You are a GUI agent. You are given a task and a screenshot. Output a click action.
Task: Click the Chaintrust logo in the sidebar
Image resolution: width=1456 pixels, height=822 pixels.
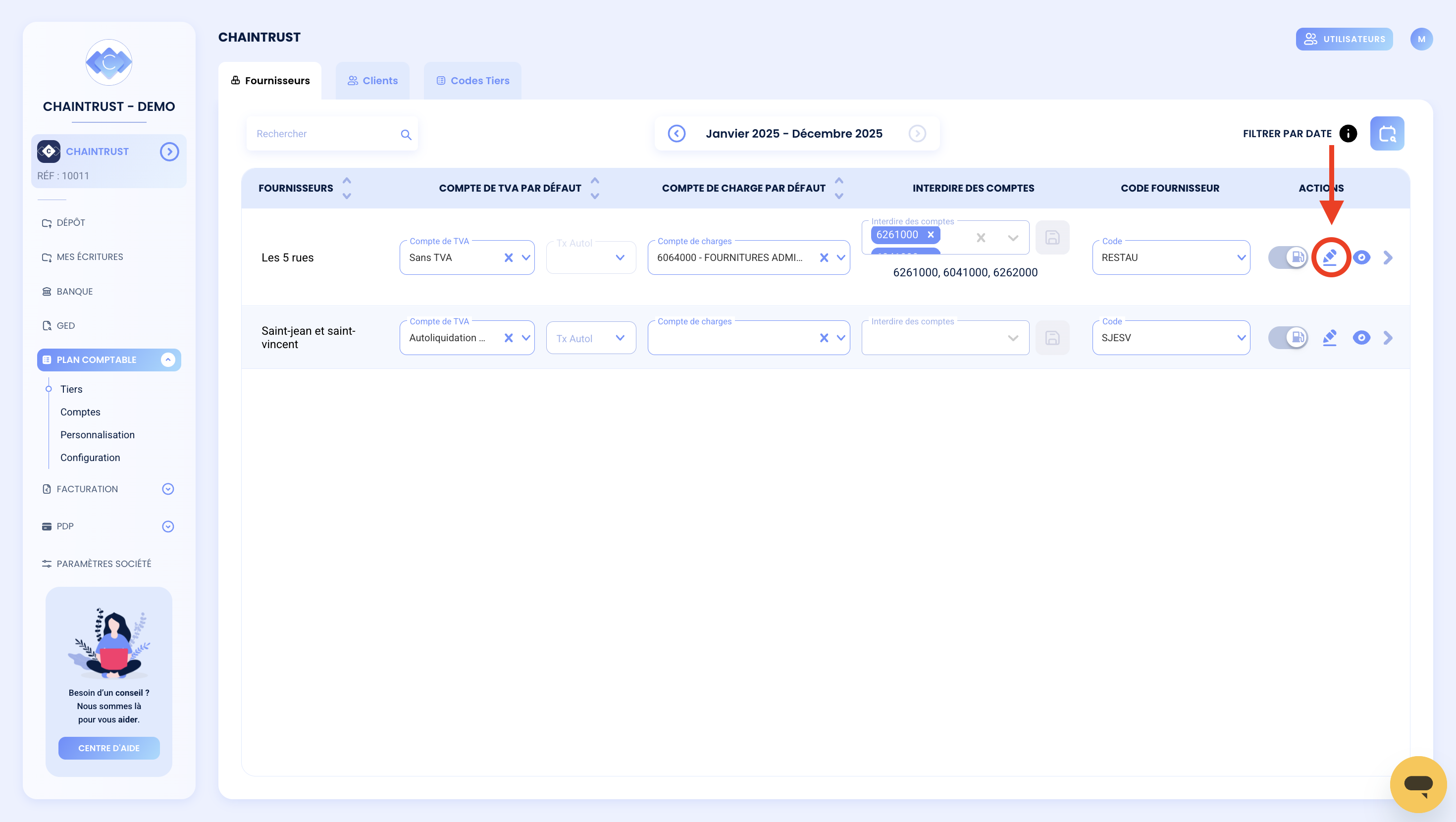(x=108, y=62)
